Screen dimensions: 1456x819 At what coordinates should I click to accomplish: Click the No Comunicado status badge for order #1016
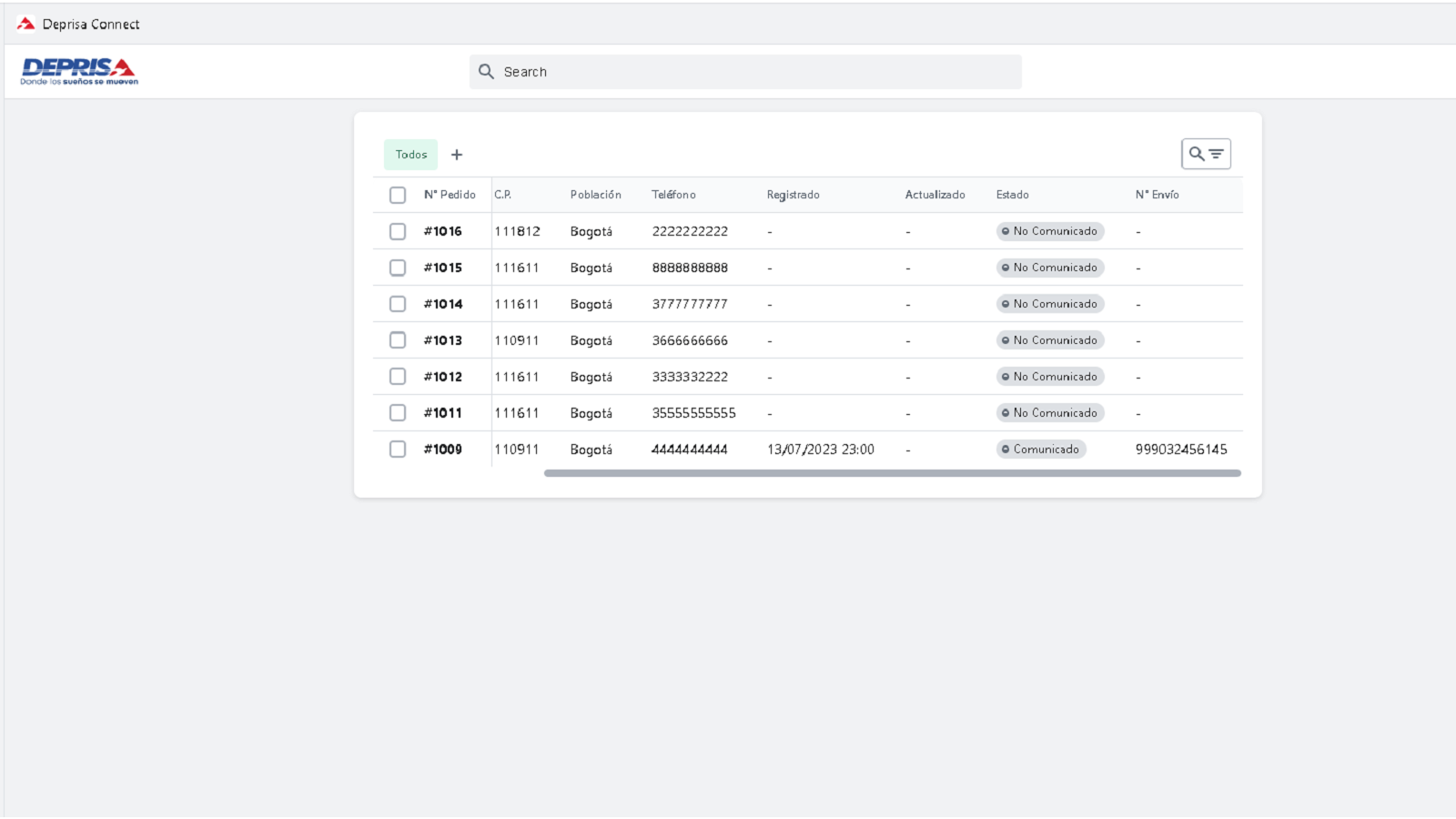coord(1049,231)
